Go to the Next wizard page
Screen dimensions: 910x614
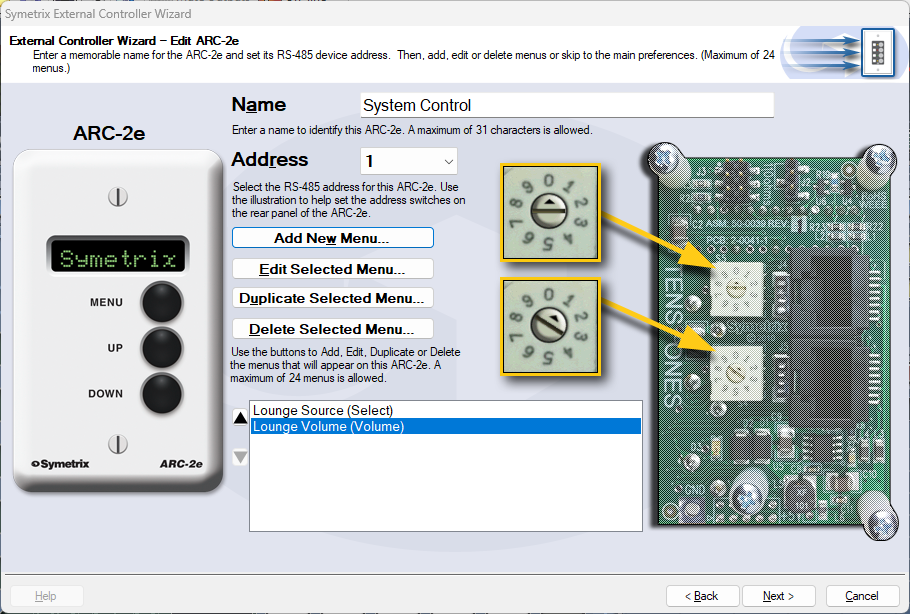(778, 596)
